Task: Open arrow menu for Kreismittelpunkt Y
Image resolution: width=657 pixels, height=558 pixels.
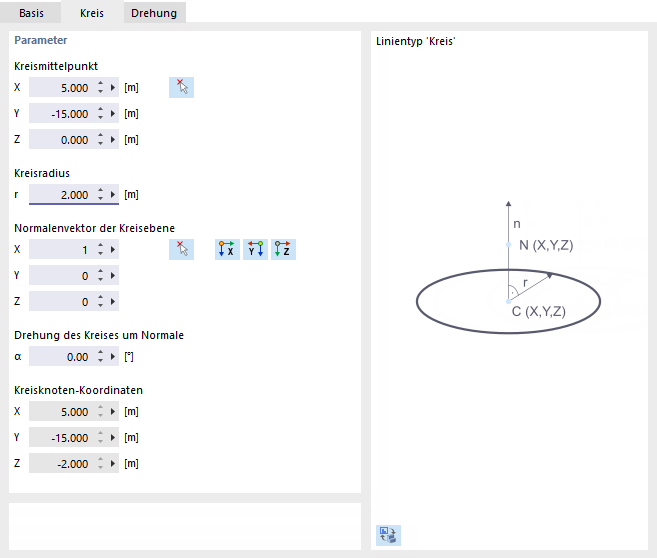Action: coord(113,114)
